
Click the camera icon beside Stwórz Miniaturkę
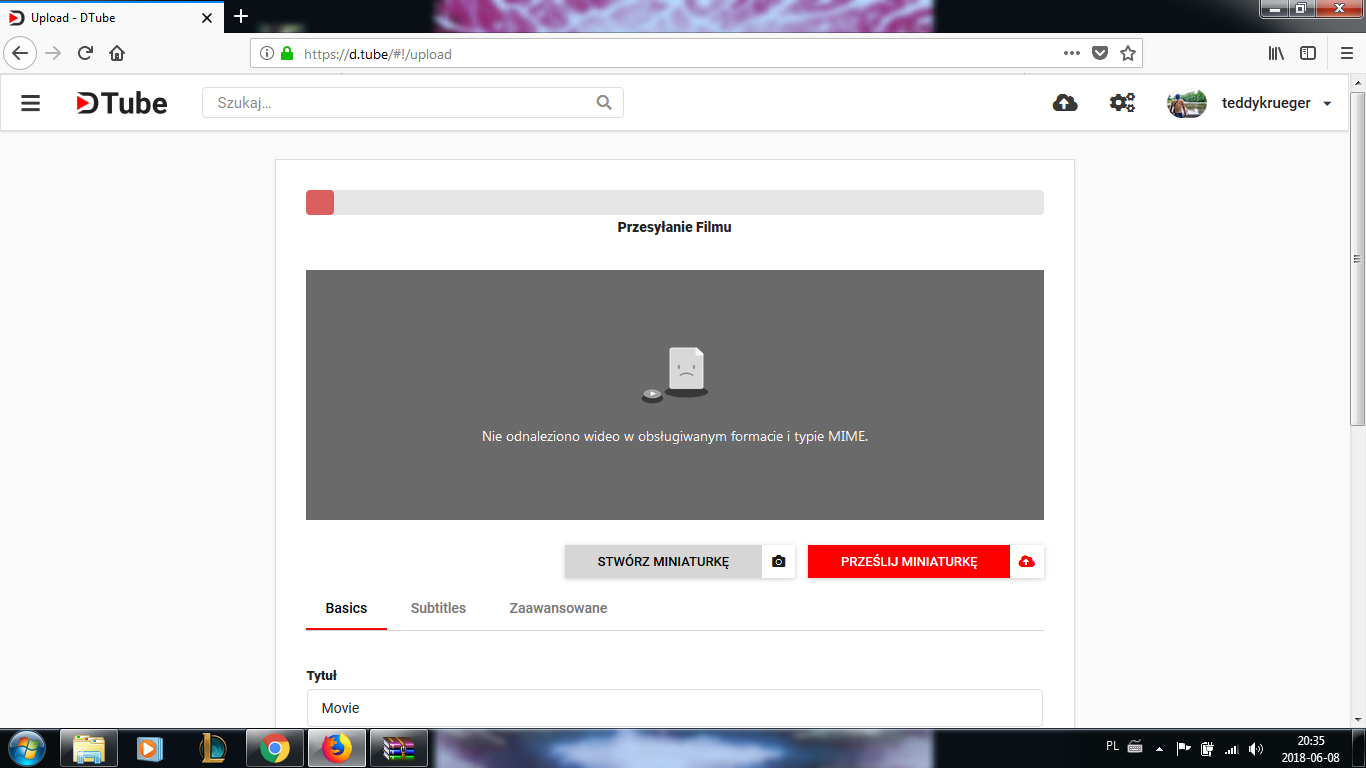[779, 562]
